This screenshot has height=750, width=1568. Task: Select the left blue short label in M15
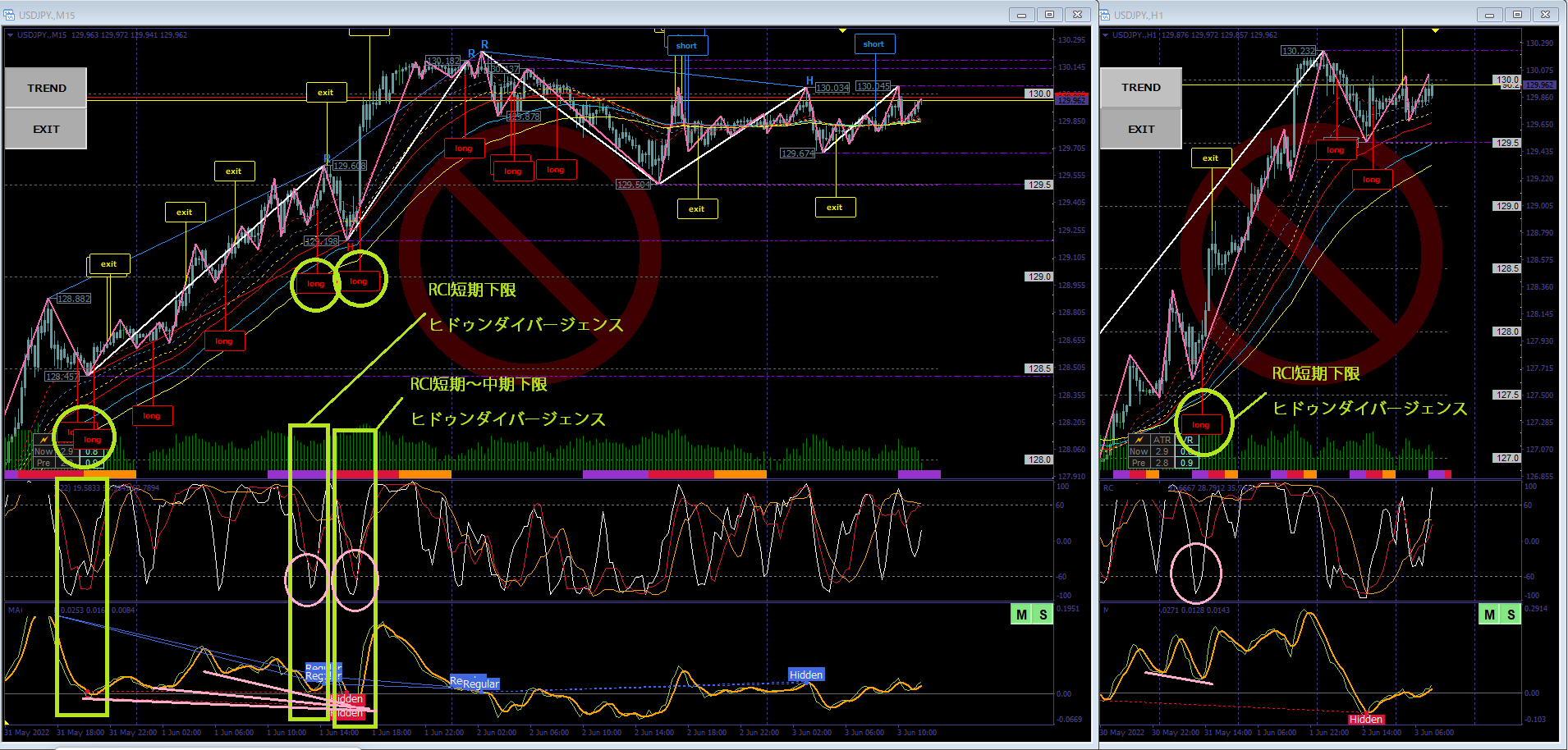point(687,46)
